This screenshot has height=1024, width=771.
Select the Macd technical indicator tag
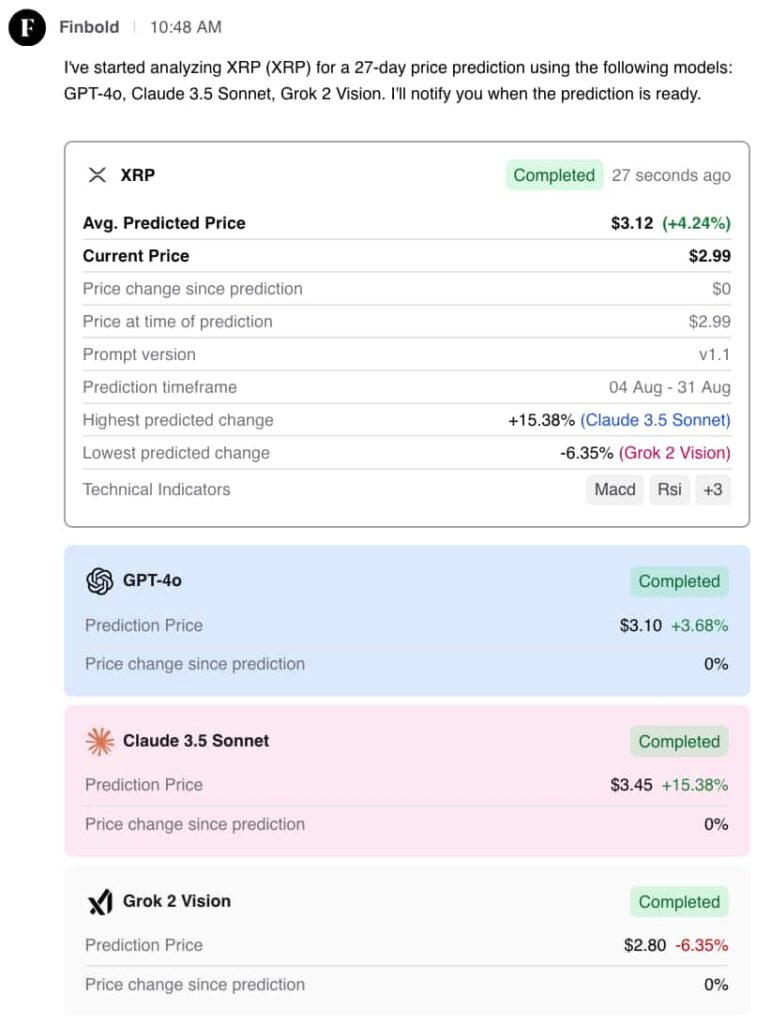[x=615, y=489]
